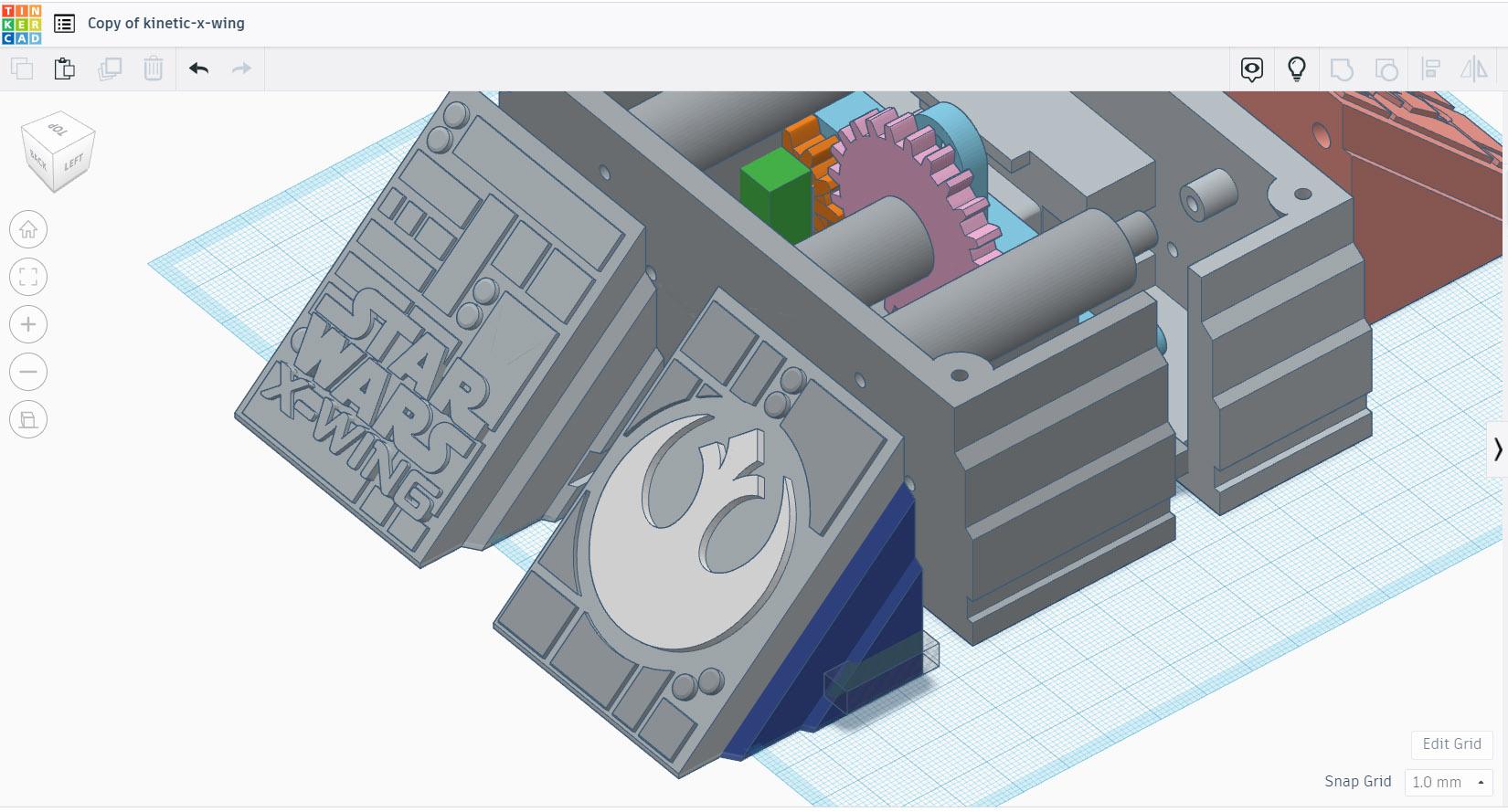Click the Home view button

[28, 229]
